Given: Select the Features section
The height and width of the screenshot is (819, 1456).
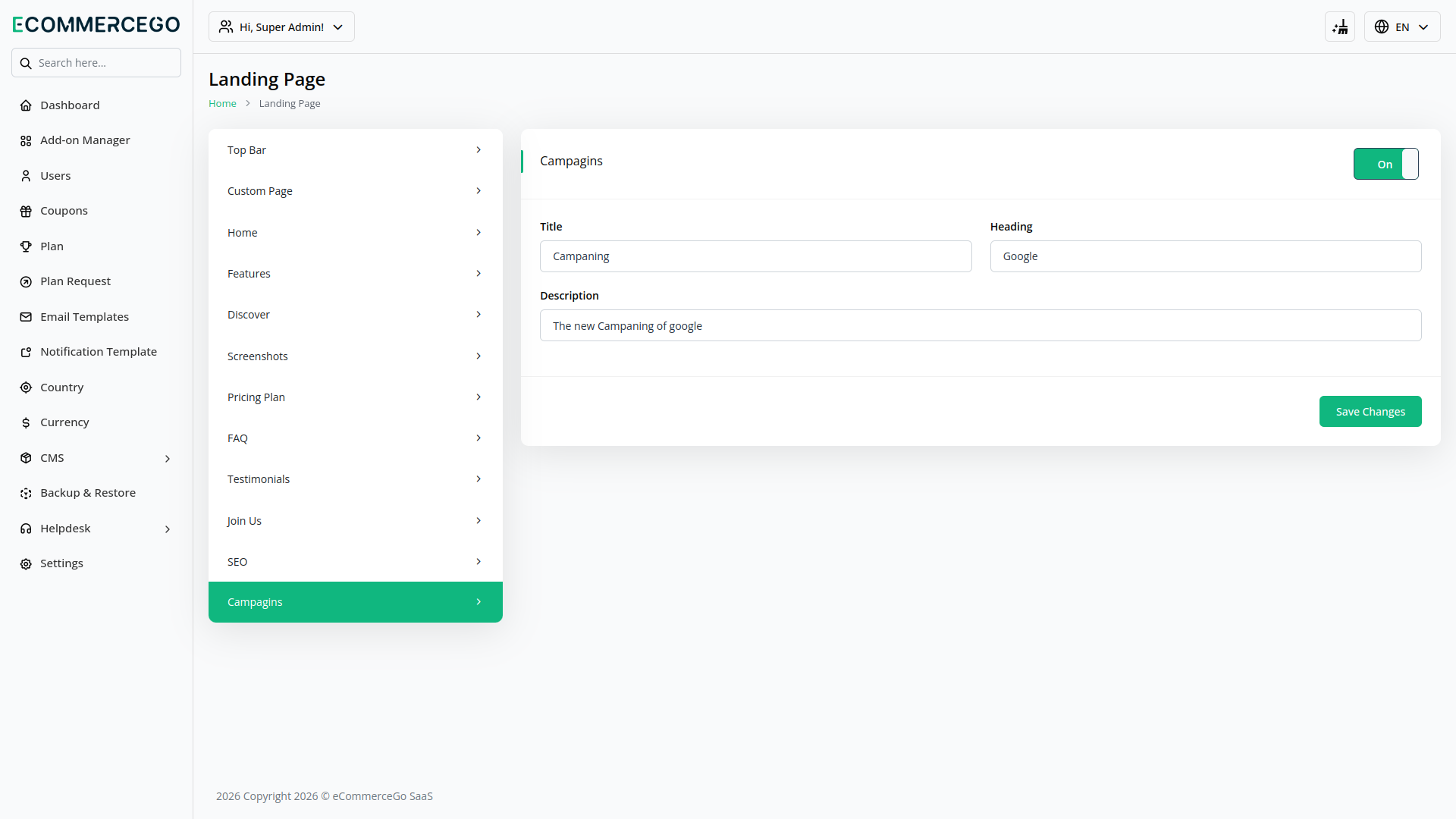Looking at the screenshot, I should tap(356, 274).
